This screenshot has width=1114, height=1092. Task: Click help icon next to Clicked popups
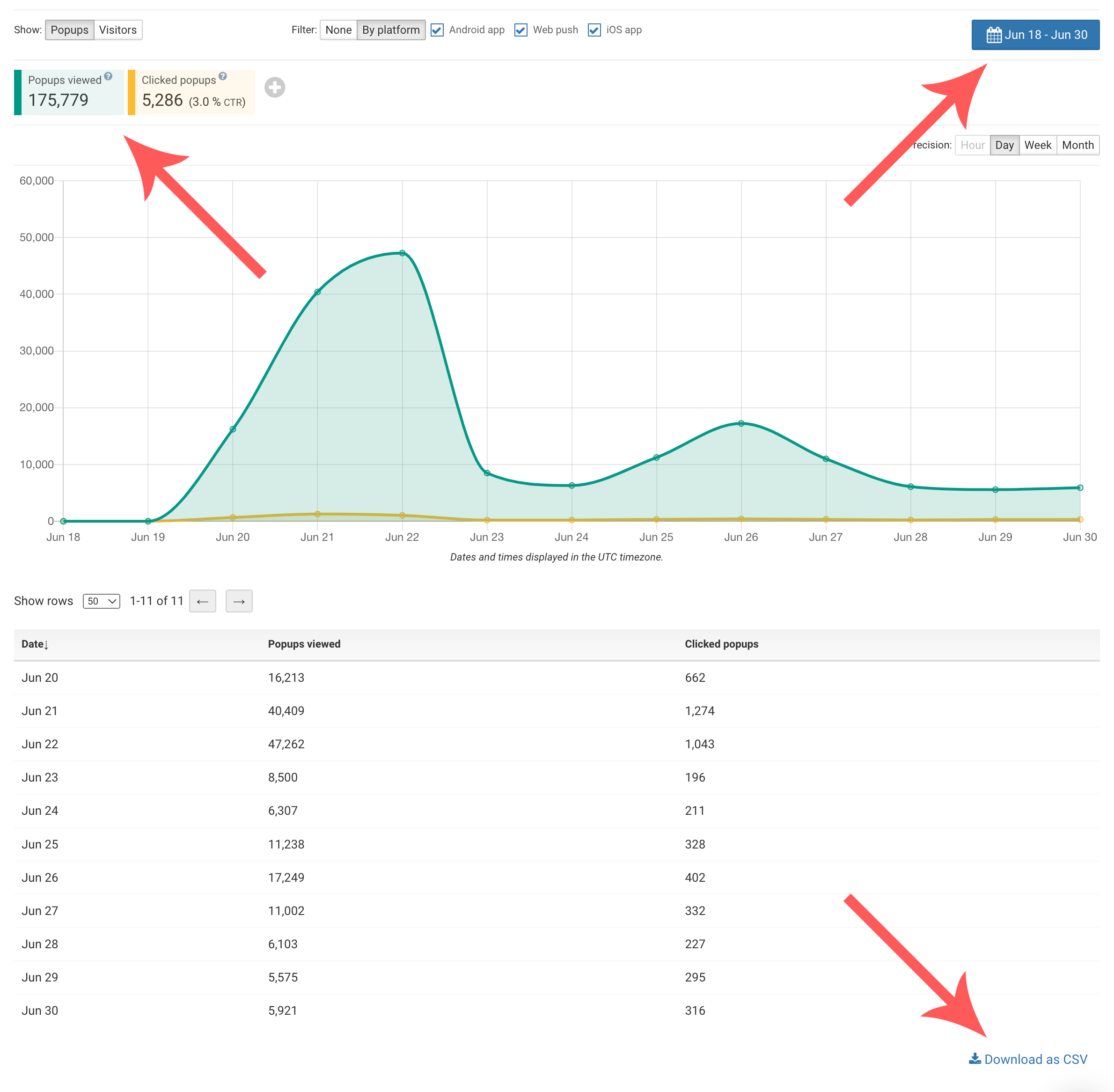[222, 76]
